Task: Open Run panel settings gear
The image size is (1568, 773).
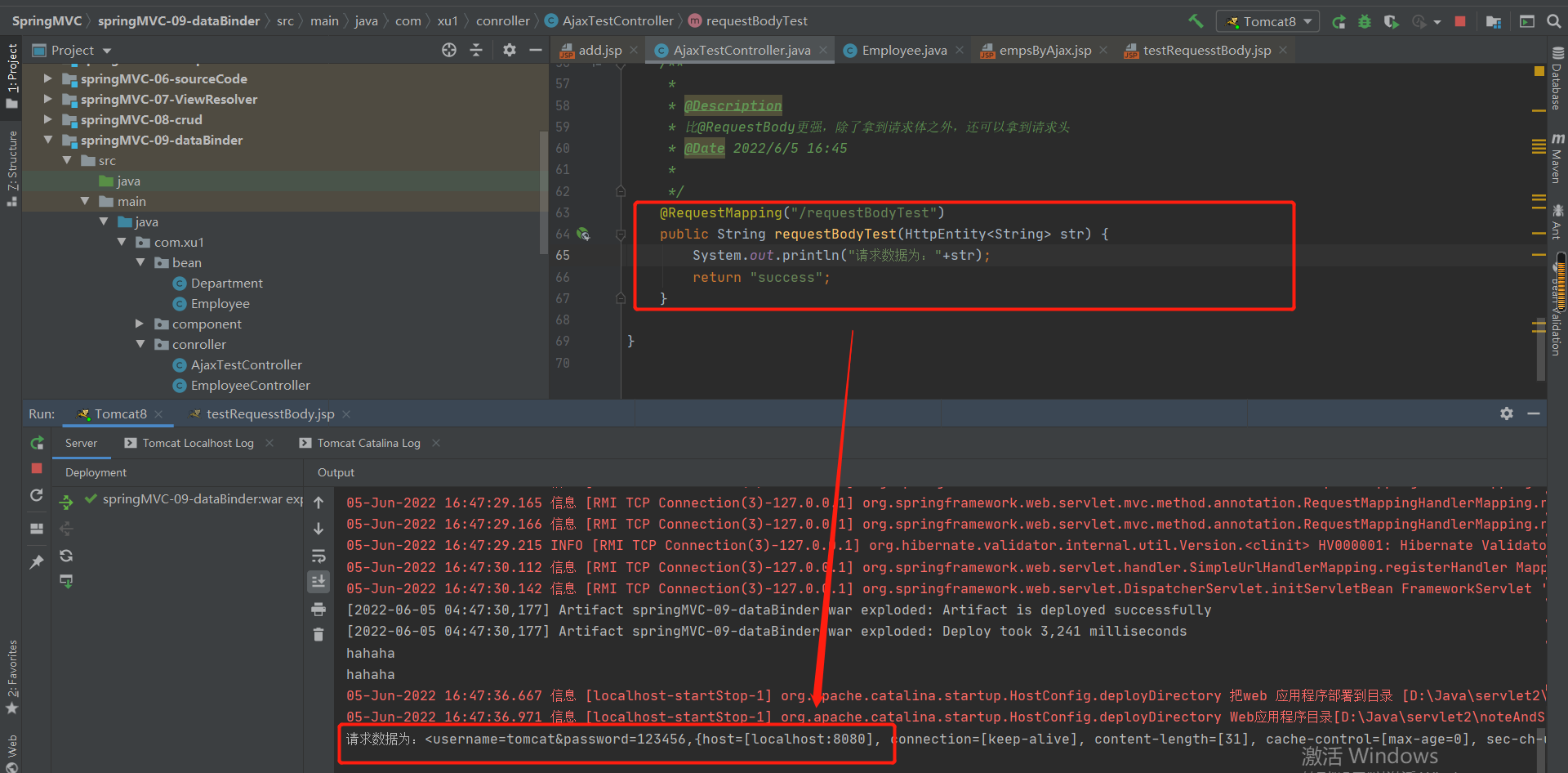Action: point(1507,414)
